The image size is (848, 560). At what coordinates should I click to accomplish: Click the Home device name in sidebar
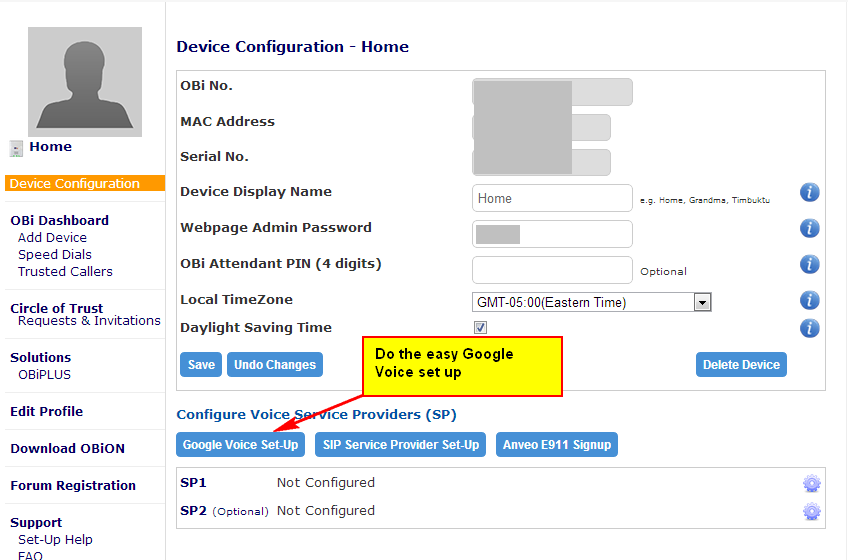50,147
